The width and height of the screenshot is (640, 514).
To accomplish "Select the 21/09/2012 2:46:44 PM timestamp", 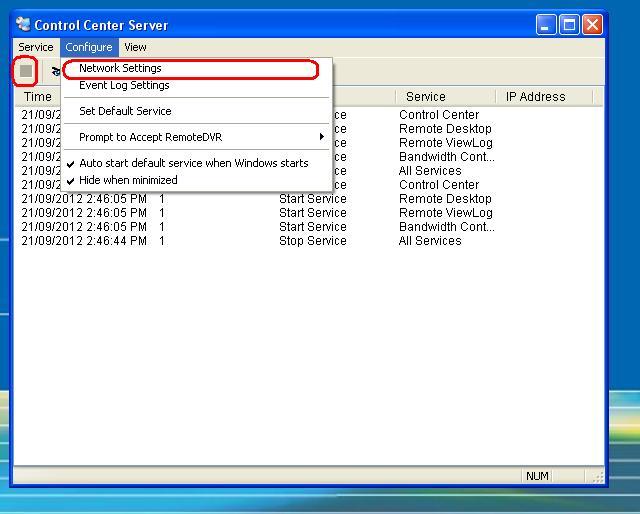I will point(84,241).
